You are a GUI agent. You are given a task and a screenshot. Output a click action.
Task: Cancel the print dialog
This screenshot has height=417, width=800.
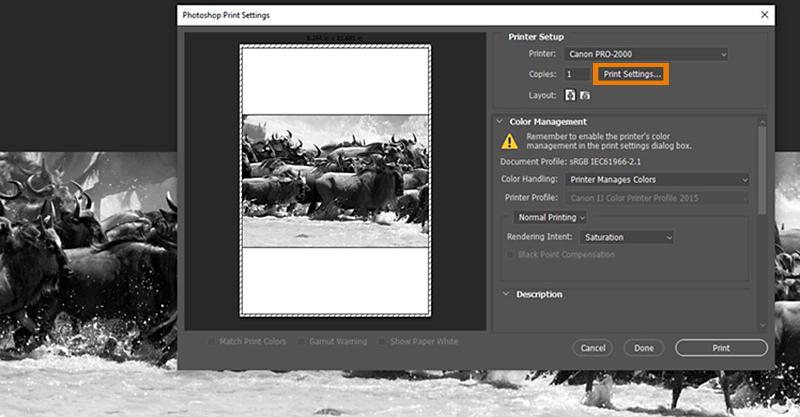coord(592,348)
